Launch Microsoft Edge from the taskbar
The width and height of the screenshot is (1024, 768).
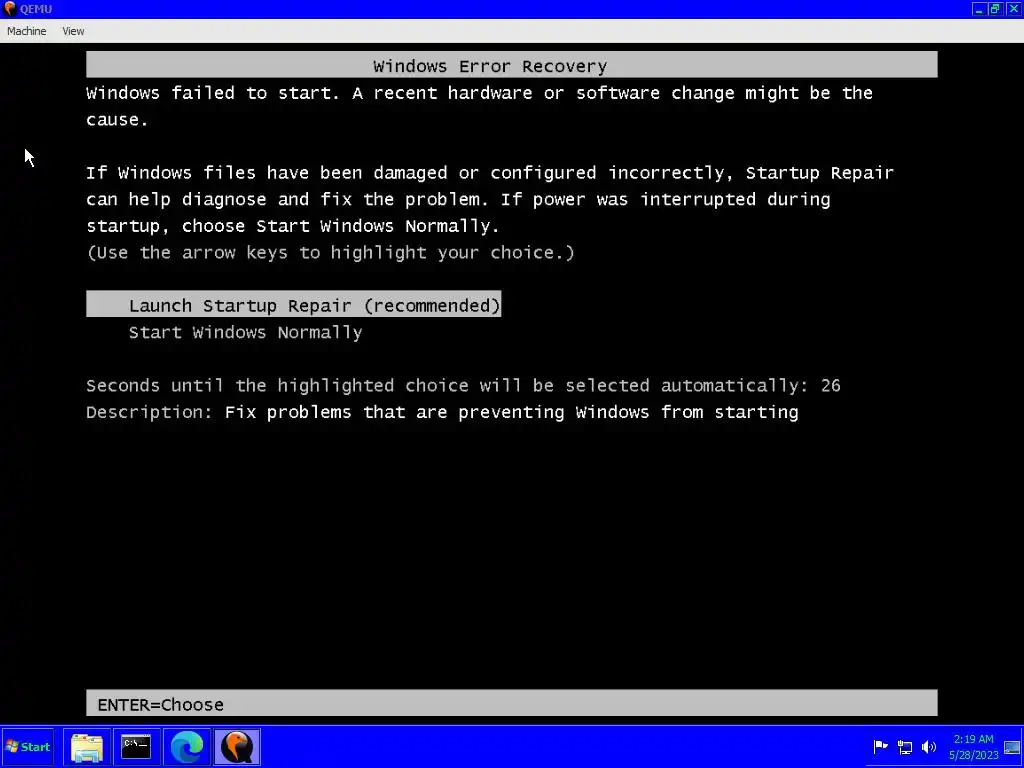pyautogui.click(x=187, y=747)
